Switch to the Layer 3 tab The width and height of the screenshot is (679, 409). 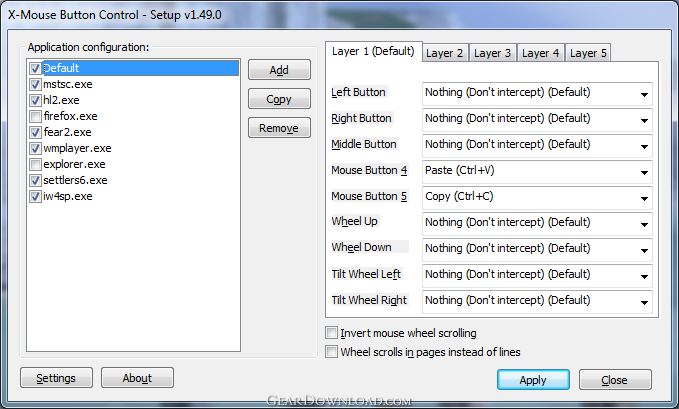tap(493, 53)
